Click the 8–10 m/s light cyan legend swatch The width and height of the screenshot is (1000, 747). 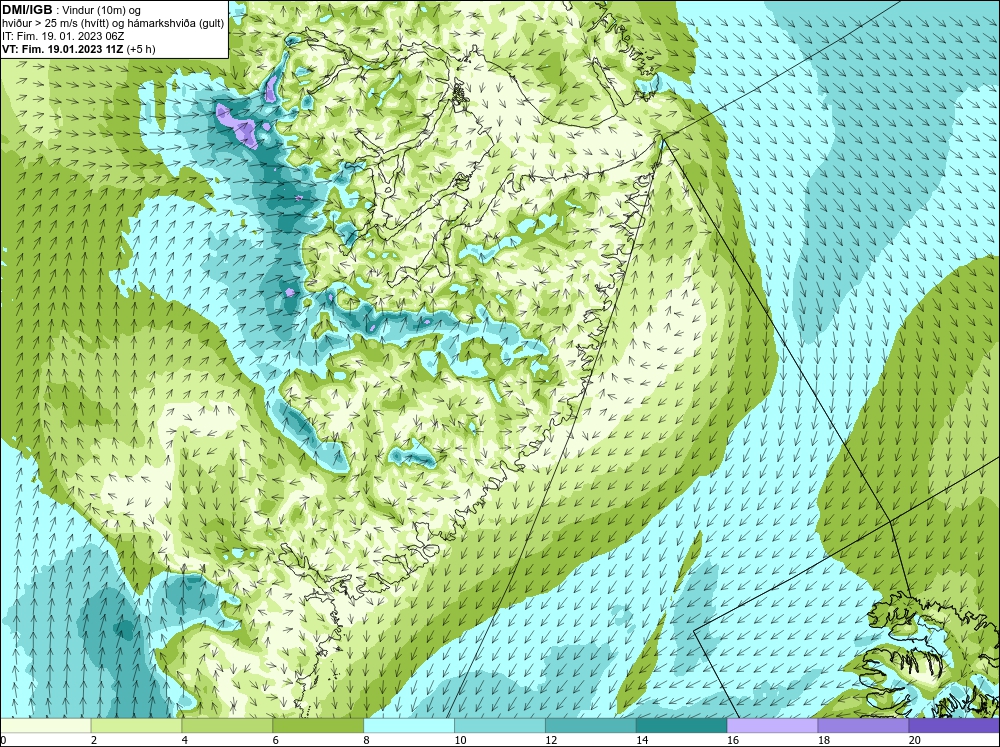pyautogui.click(x=409, y=726)
